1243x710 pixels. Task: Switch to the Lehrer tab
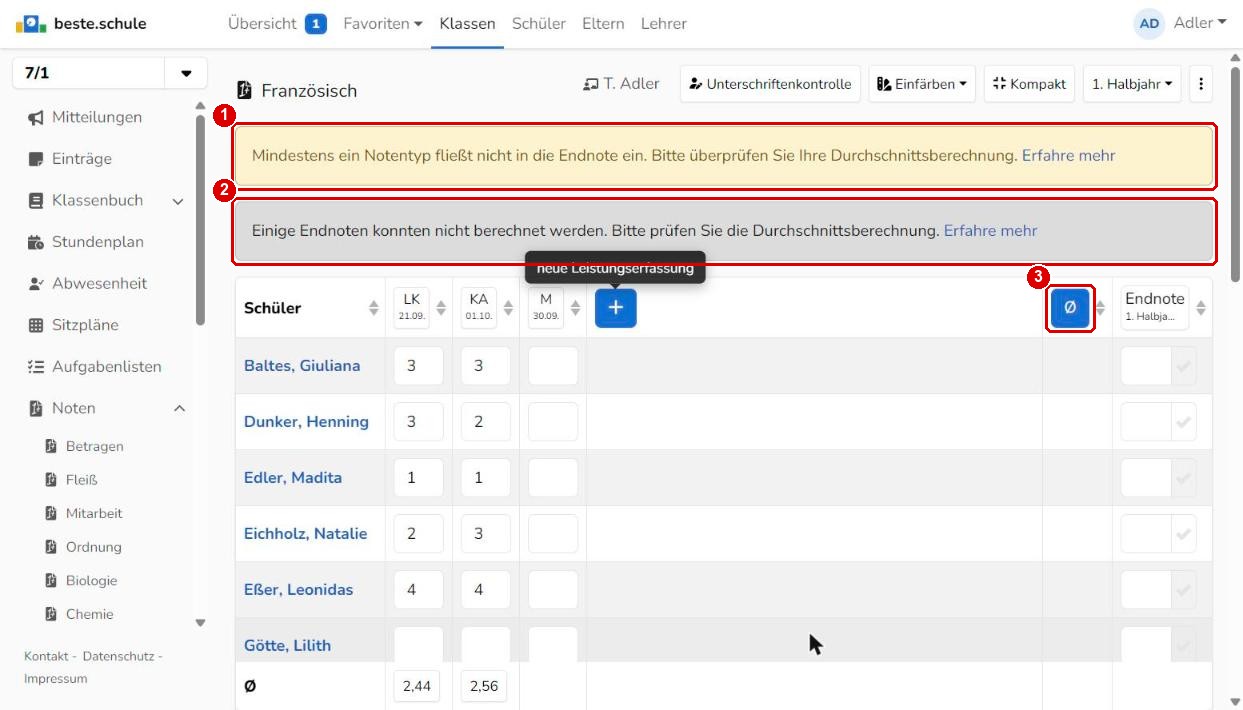click(x=664, y=23)
